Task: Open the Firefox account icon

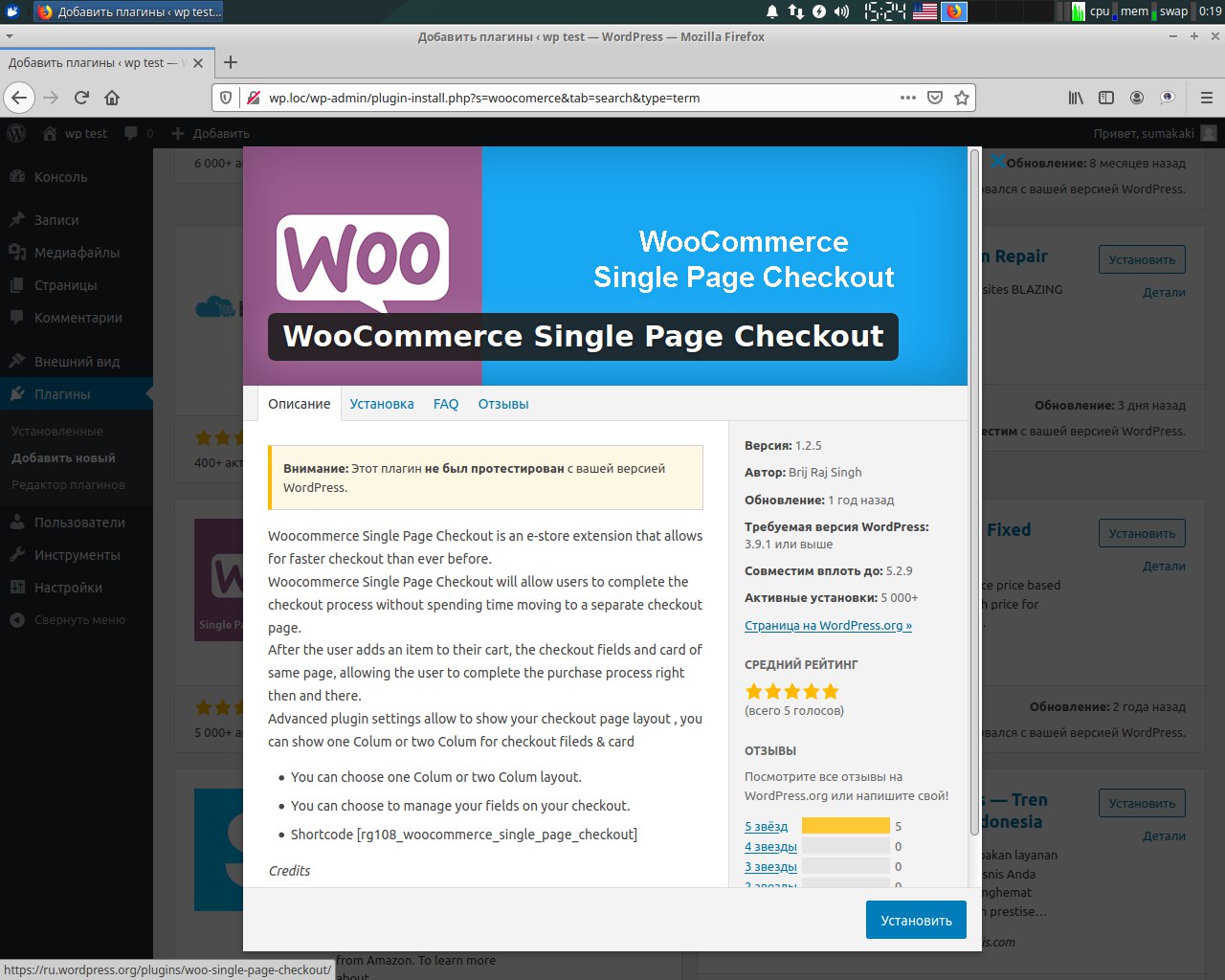Action: [x=1137, y=98]
